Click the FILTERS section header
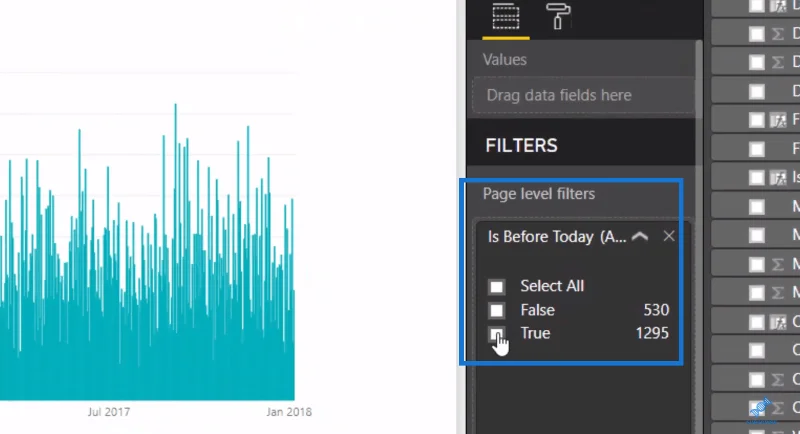 click(521, 146)
